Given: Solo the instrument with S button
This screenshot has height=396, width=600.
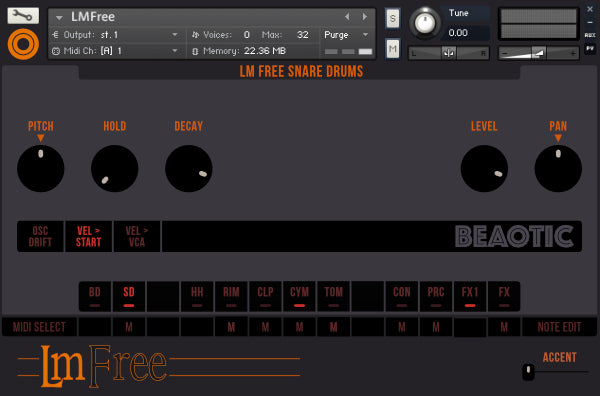Looking at the screenshot, I should click(x=393, y=18).
